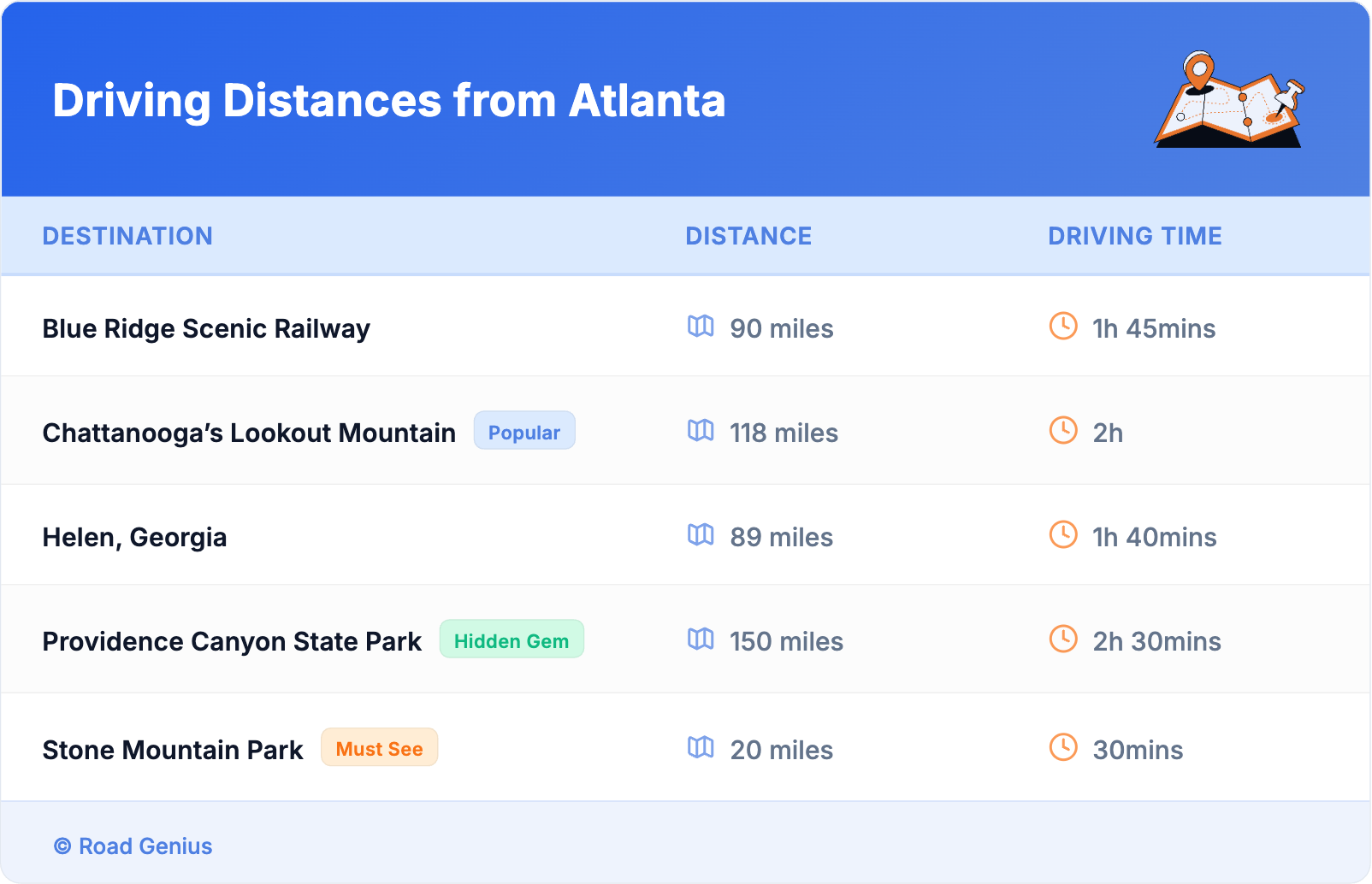Click the Driving Time column header
Viewport: 1372px width, 884px height.
pyautogui.click(x=1135, y=236)
